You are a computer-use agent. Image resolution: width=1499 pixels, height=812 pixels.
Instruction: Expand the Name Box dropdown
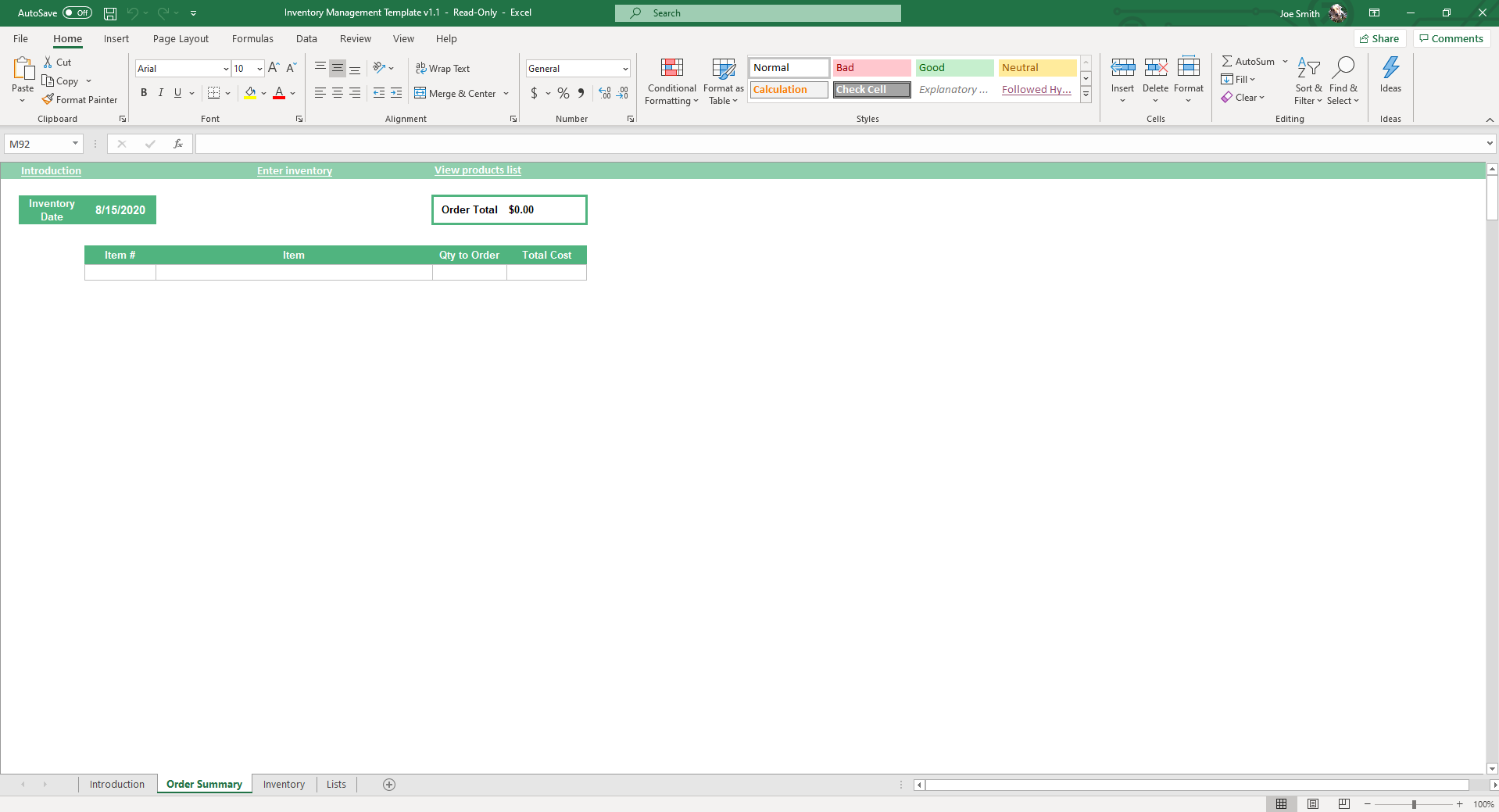point(75,144)
